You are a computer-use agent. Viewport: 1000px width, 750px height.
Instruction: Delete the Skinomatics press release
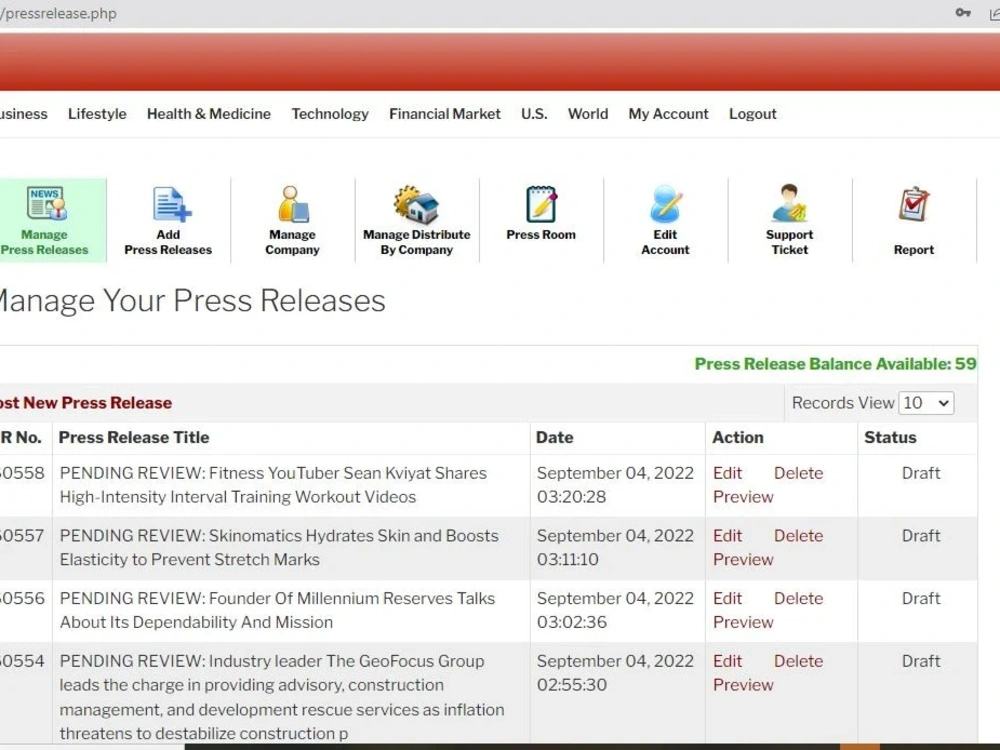(798, 536)
